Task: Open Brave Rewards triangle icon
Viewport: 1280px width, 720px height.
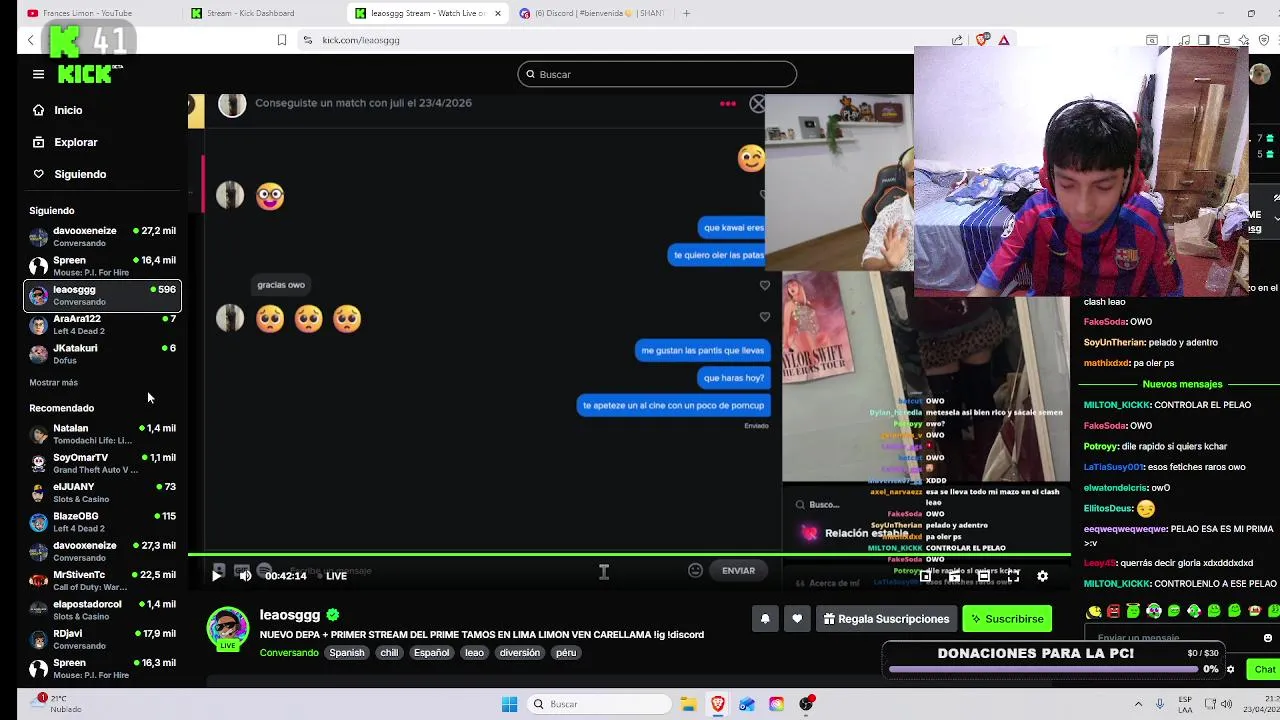Action: pyautogui.click(x=1004, y=40)
